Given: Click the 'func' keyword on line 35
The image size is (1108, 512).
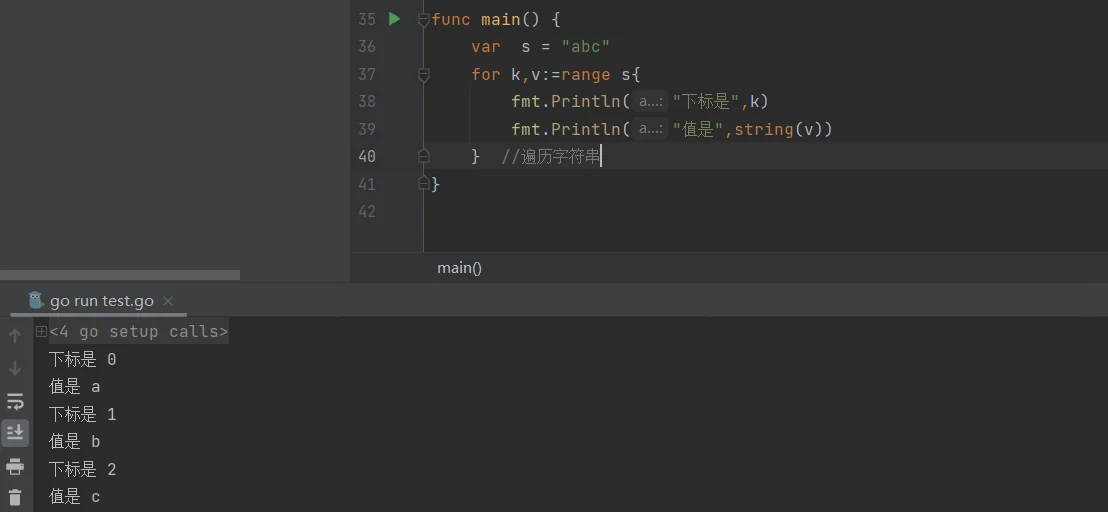Looking at the screenshot, I should (451, 19).
